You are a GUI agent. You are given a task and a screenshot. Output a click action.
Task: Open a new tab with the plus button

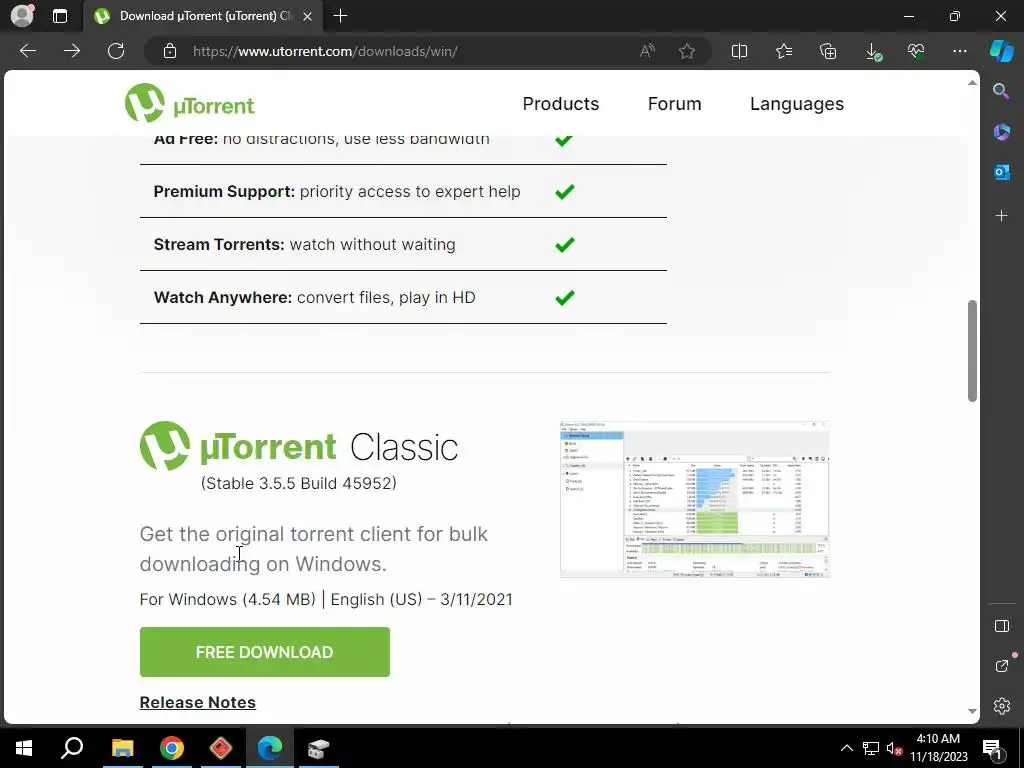[x=340, y=16]
